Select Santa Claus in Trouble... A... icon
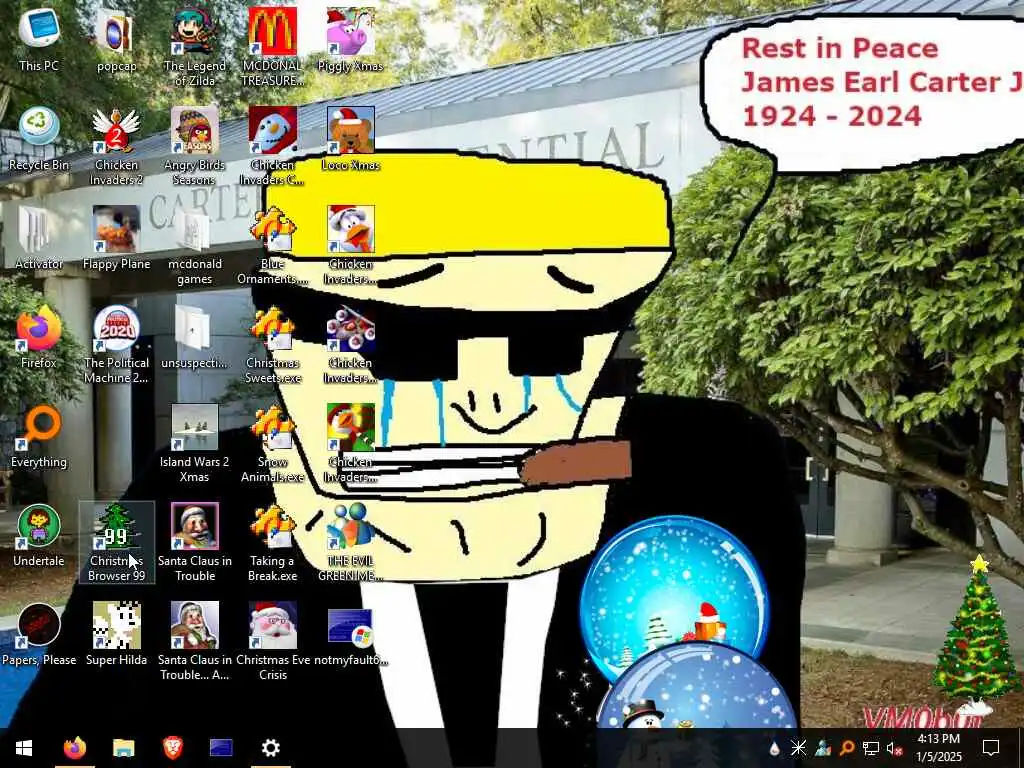The width and height of the screenshot is (1024, 768). [195, 642]
